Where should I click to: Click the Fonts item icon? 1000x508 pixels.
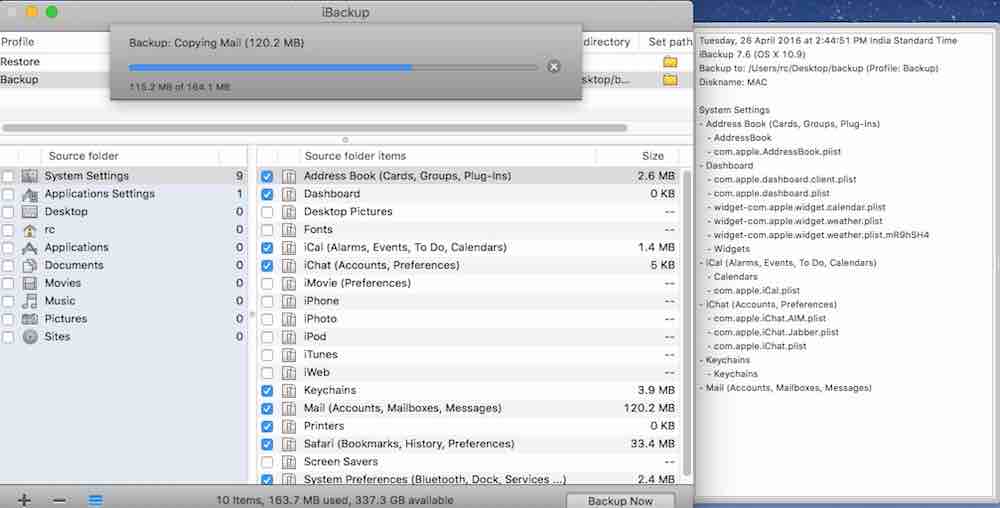pos(289,229)
